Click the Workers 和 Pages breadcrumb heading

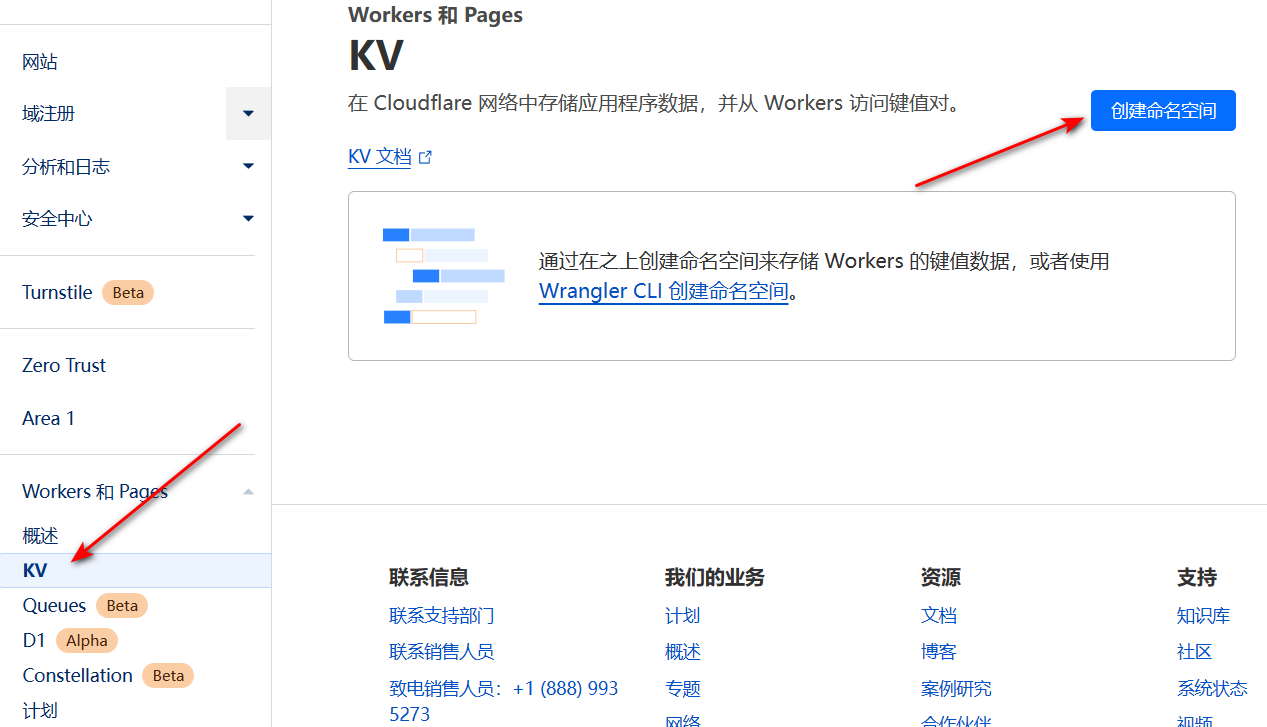(435, 15)
